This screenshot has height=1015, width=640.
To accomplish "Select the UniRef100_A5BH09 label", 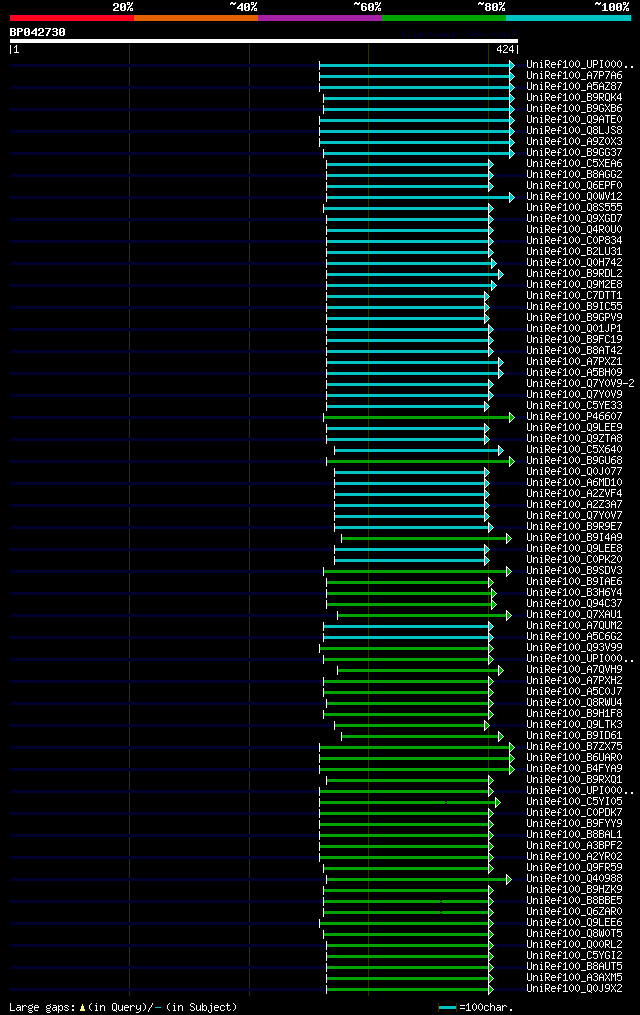I will (x=574, y=373).
